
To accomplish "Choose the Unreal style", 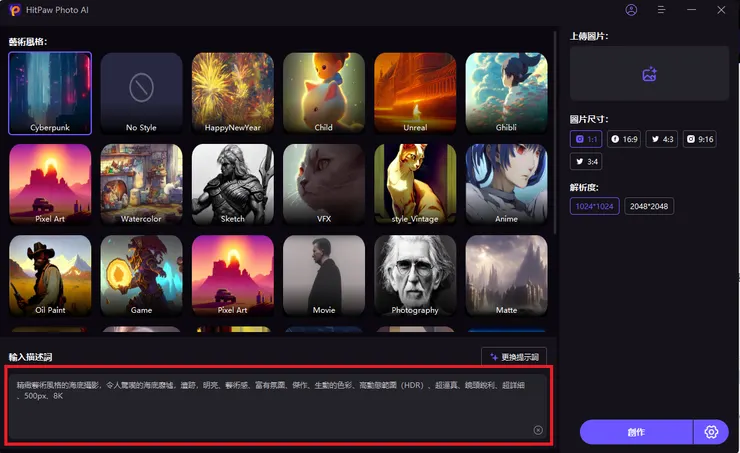I will click(x=415, y=93).
